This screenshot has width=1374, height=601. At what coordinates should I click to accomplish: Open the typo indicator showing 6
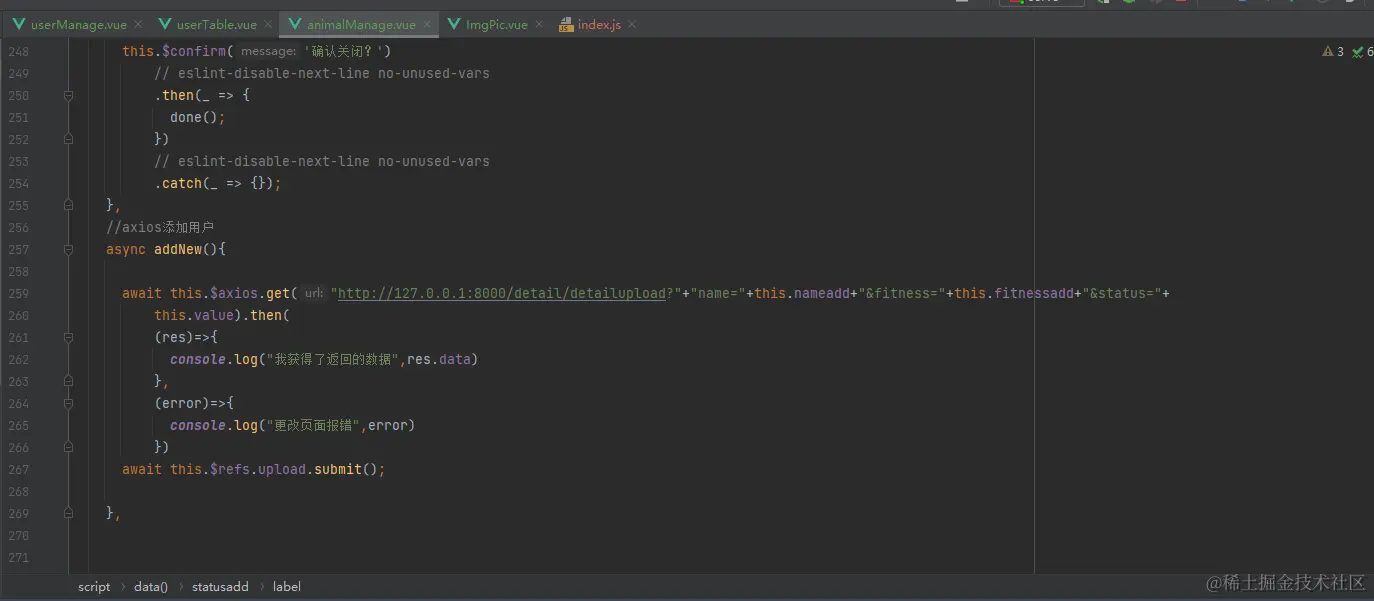(1363, 51)
